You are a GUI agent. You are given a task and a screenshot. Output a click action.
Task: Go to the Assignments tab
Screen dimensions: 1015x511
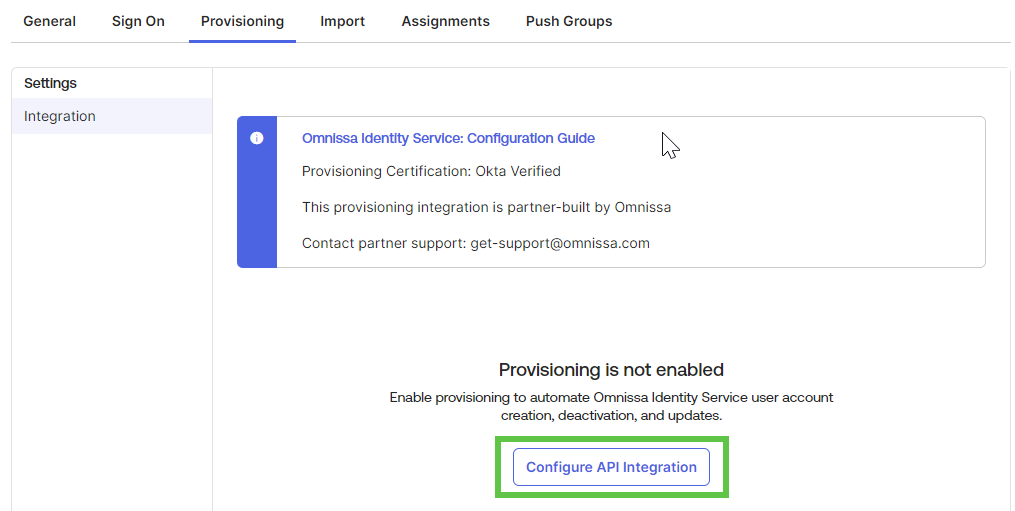445,21
